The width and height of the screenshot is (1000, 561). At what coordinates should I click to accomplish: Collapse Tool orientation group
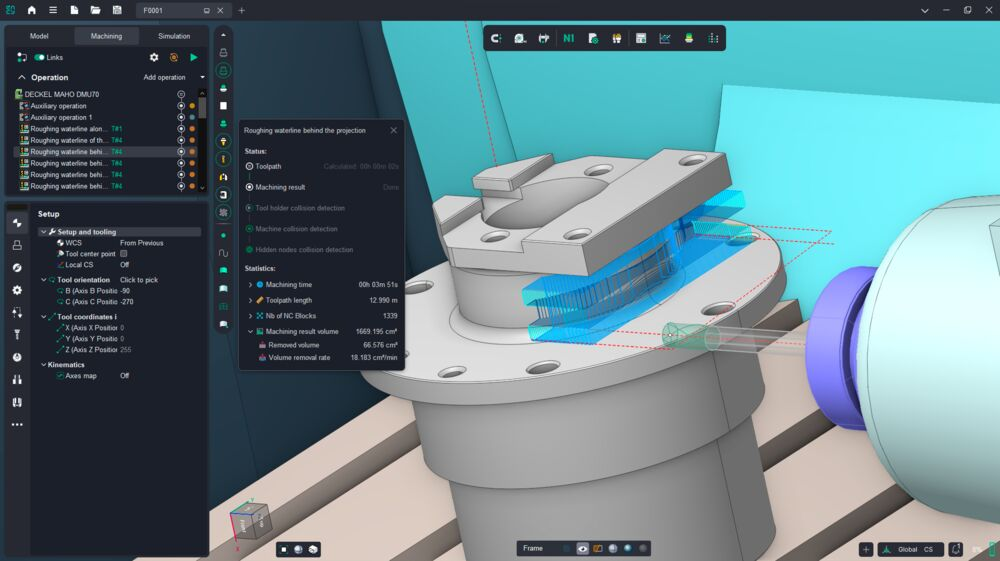click(43, 280)
